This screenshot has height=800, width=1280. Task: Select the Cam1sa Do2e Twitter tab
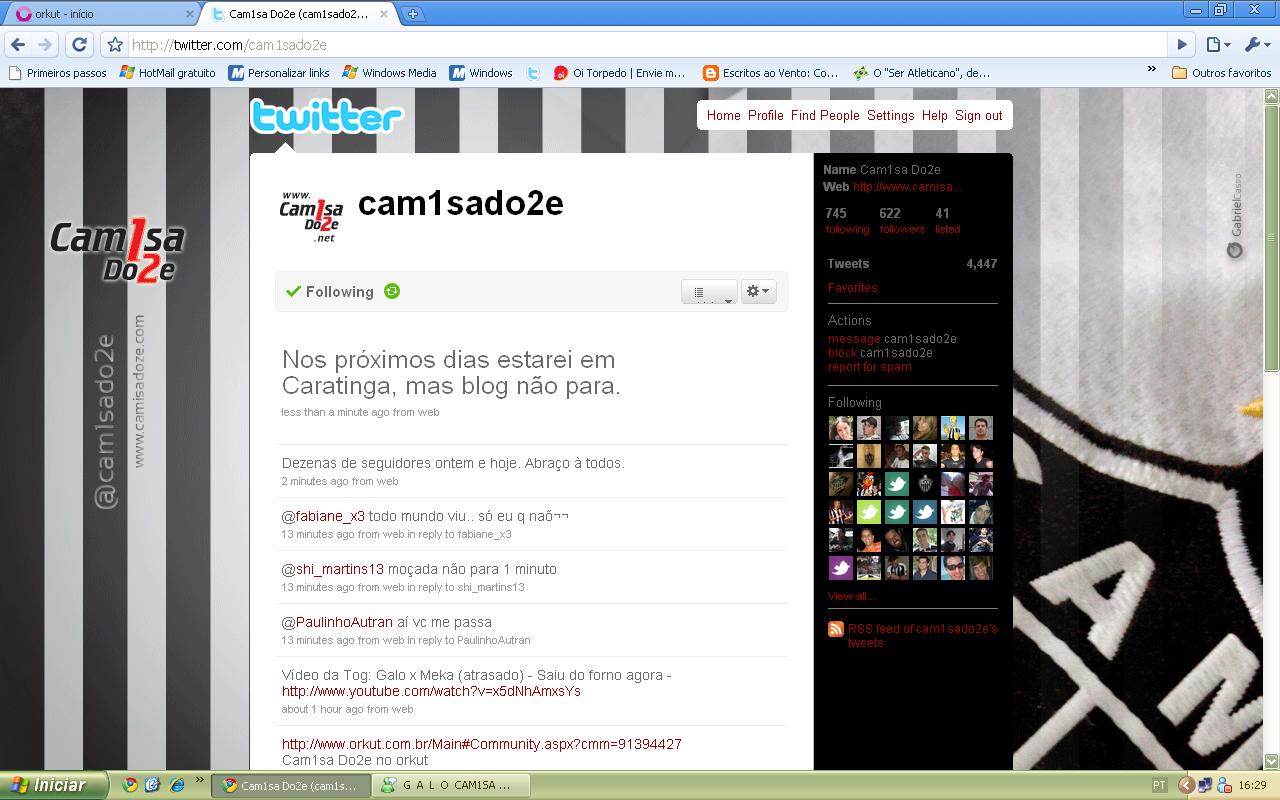pos(298,14)
